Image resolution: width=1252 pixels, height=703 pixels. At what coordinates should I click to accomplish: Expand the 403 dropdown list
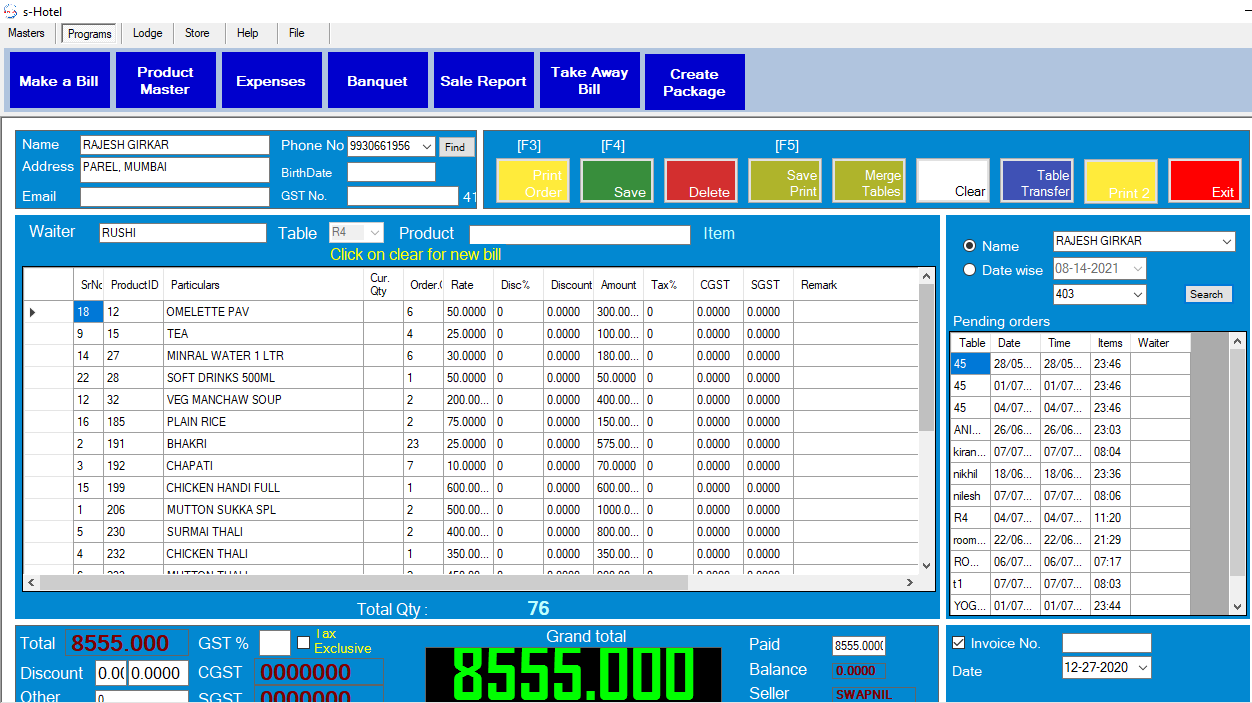pos(1137,295)
